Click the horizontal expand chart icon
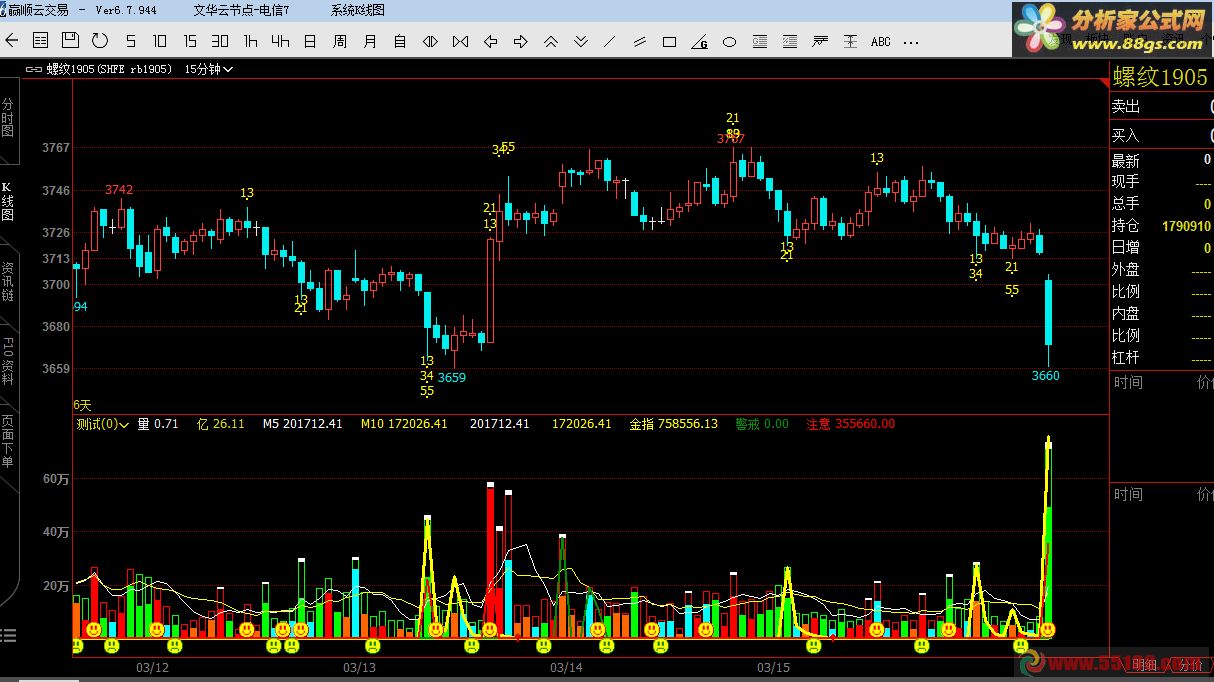This screenshot has width=1214, height=682. click(430, 41)
